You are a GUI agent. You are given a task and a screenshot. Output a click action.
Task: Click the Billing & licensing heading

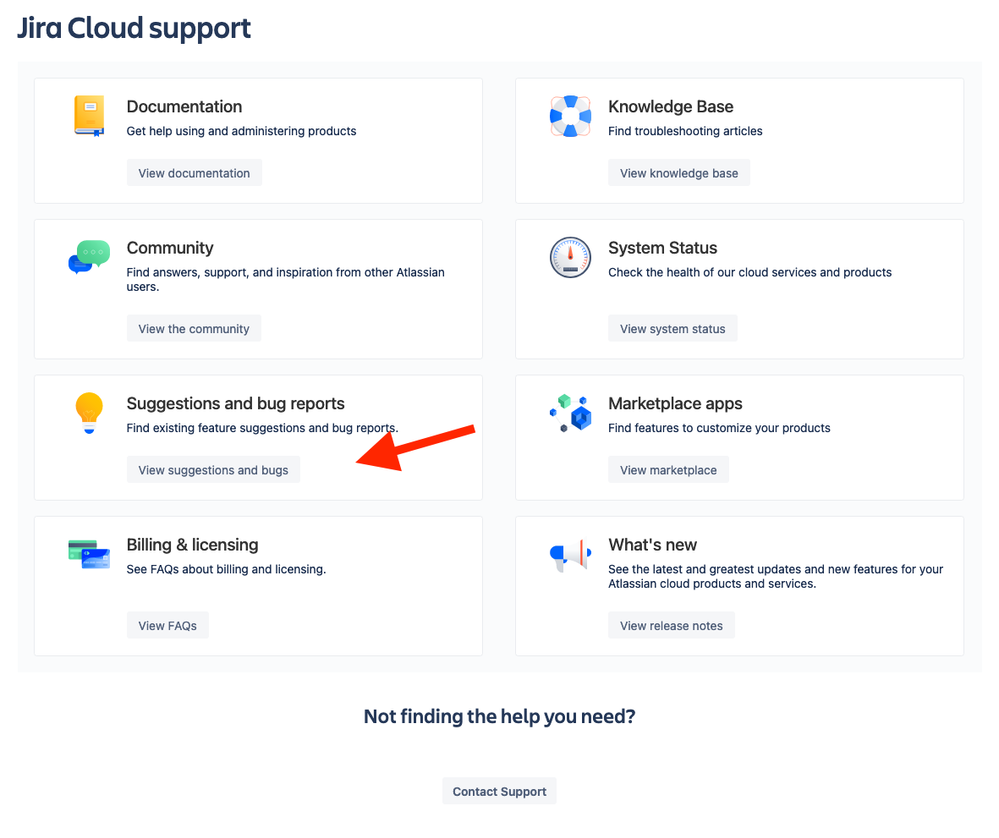(192, 545)
